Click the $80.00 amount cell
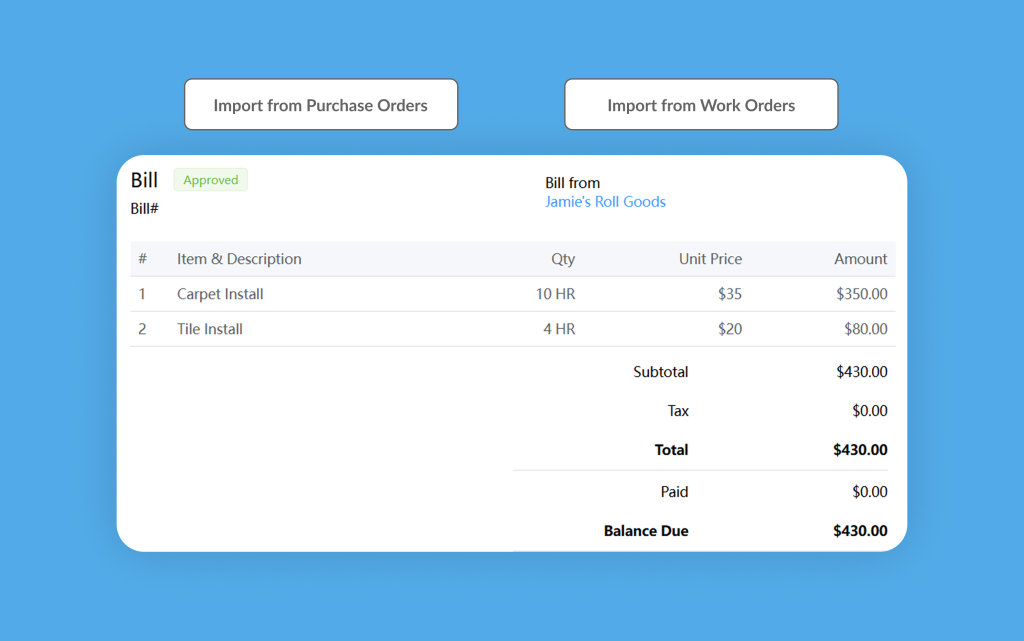This screenshot has height=641, width=1024. (865, 329)
